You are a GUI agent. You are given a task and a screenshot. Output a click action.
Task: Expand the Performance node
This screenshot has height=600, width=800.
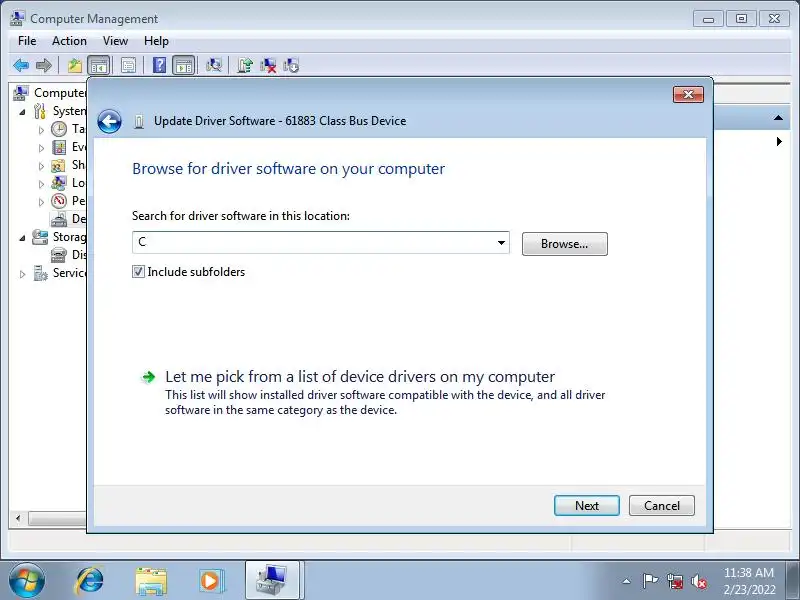point(41,202)
